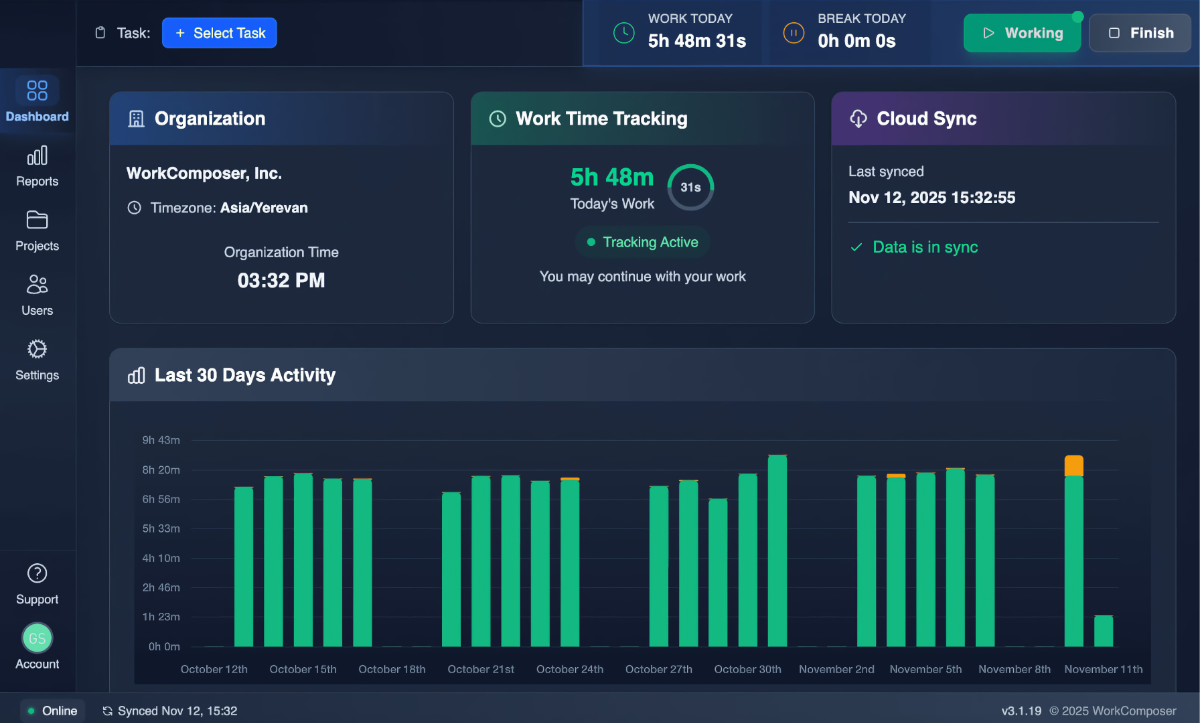
Task: Open Account from the sidebar
Action: point(37,638)
